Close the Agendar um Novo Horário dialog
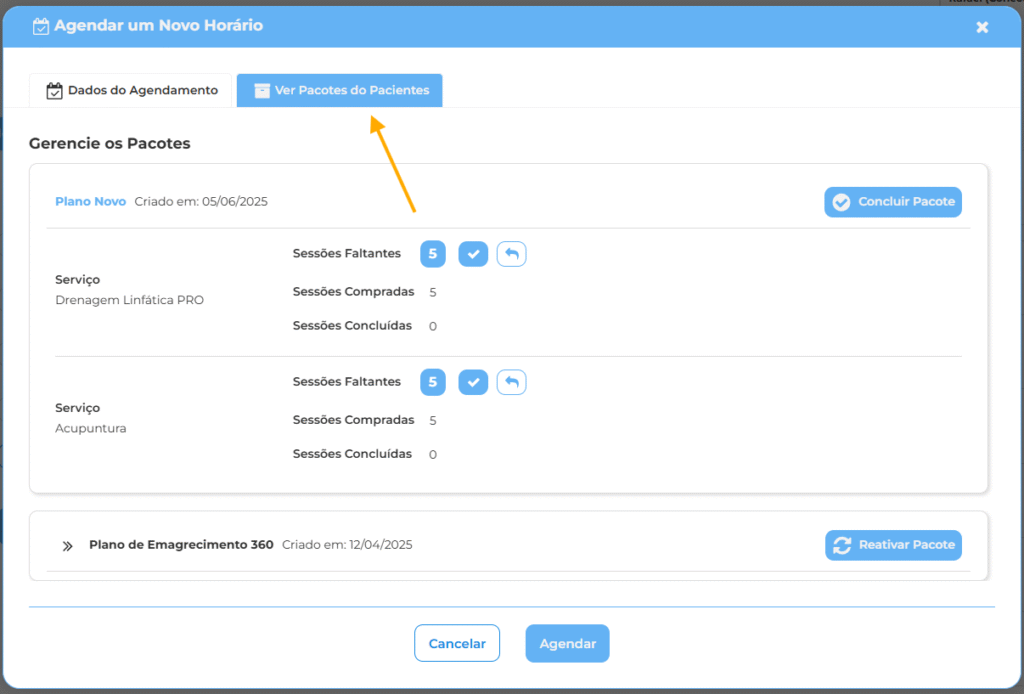Screen dimensions: 1024x694 [x=982, y=27]
